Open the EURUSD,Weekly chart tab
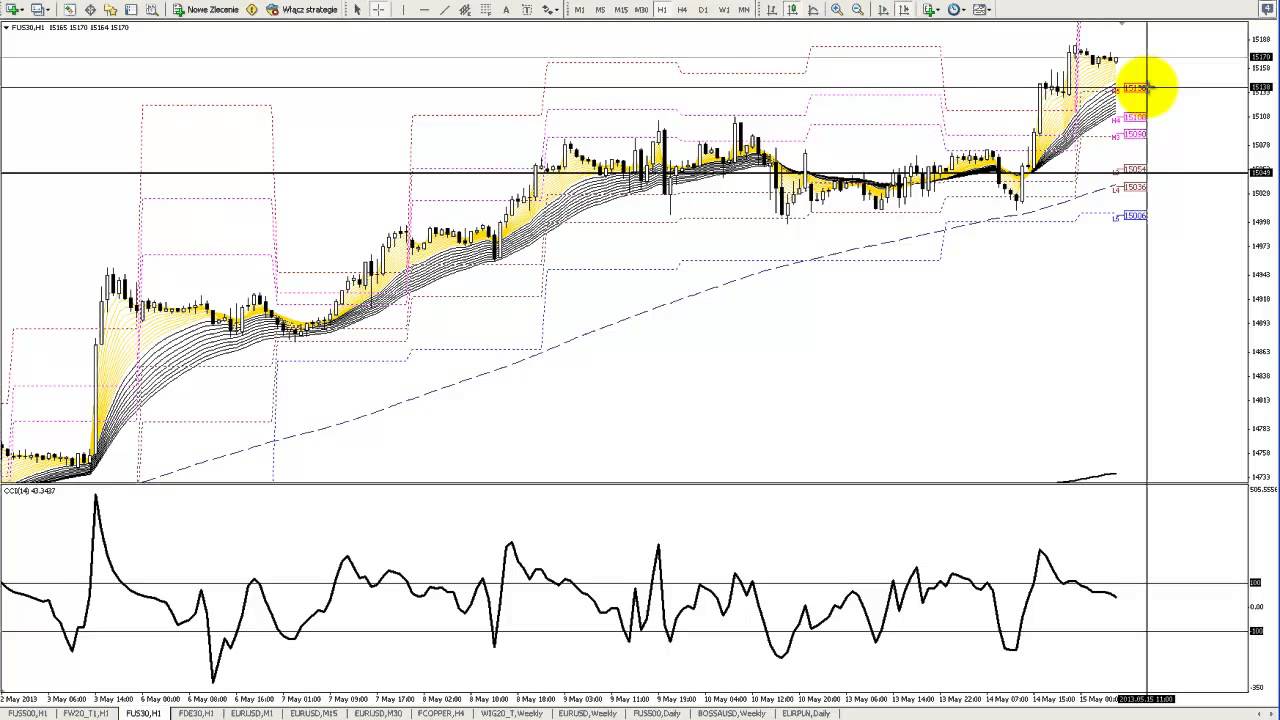 coord(588,713)
